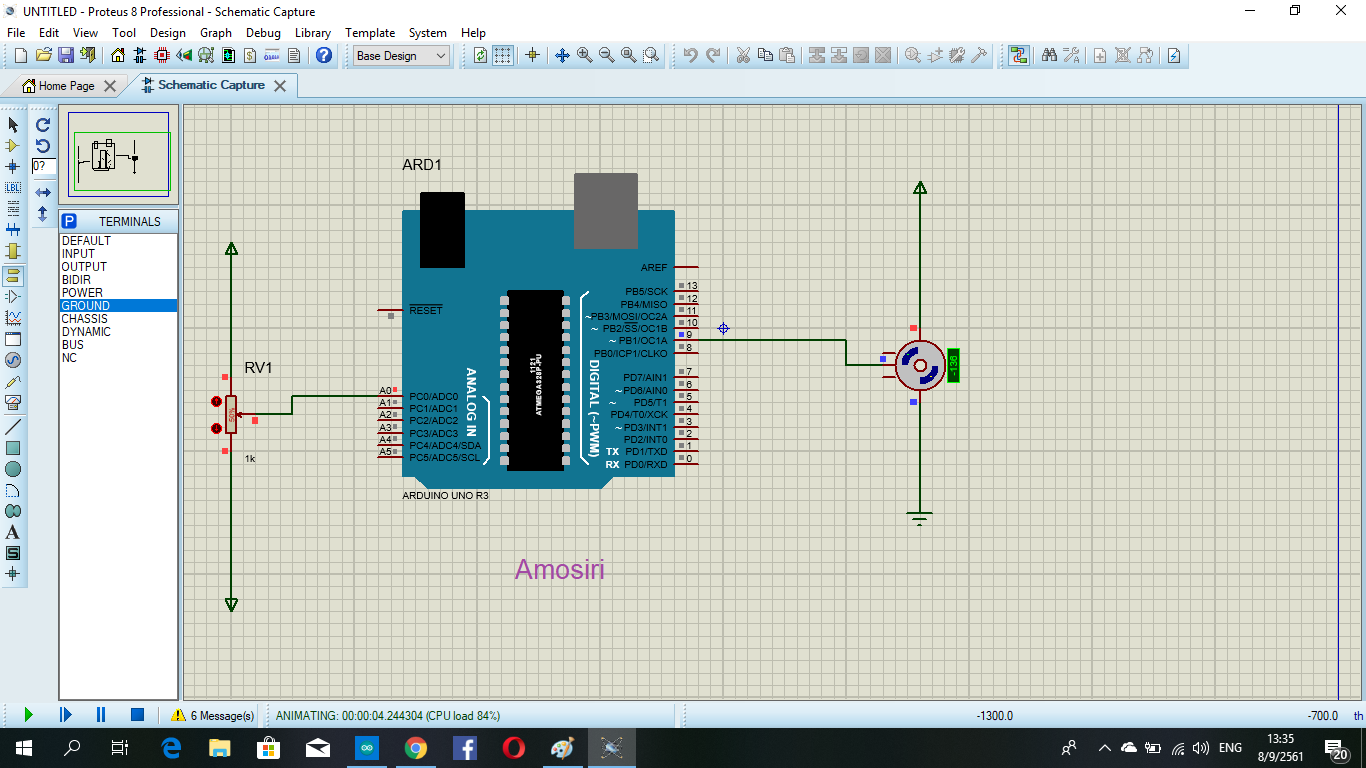
Task: Open the Debug menu
Action: (263, 33)
